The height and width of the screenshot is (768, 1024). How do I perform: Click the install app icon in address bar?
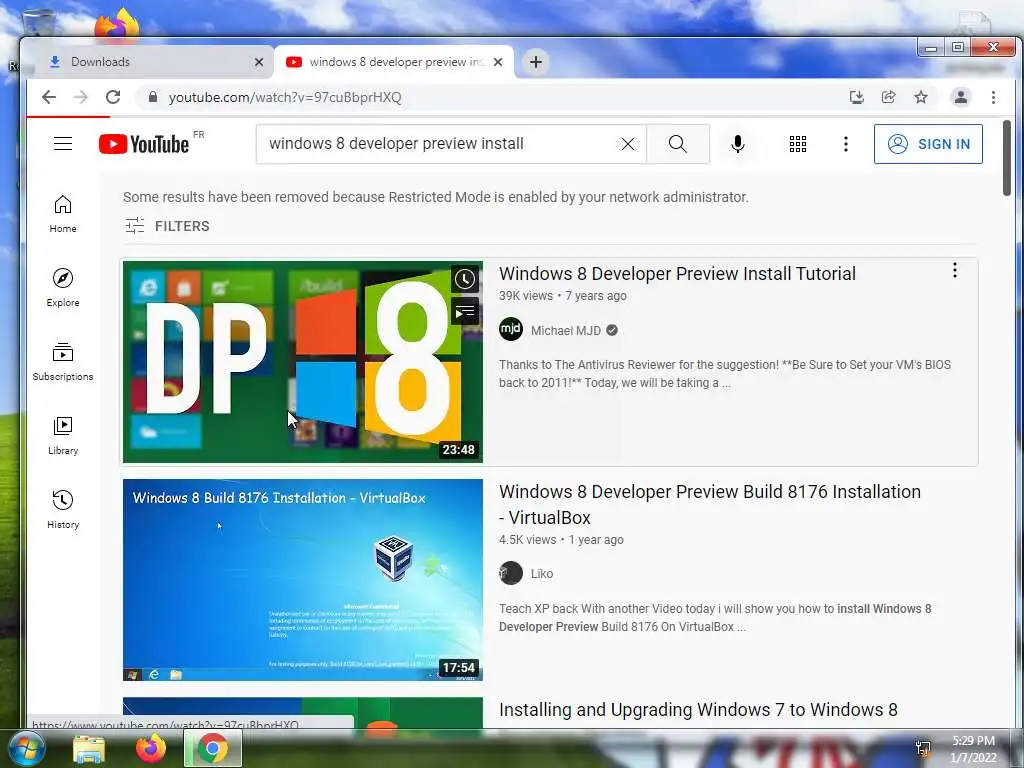tap(857, 97)
